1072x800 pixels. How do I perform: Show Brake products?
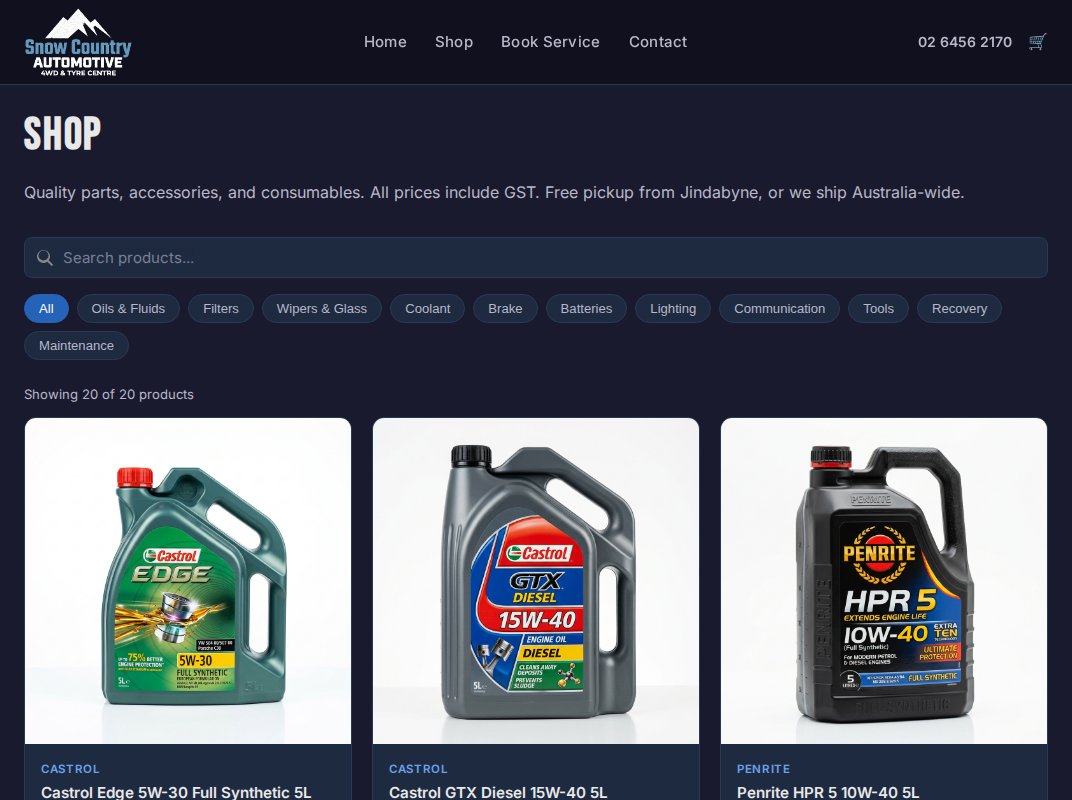coord(505,308)
